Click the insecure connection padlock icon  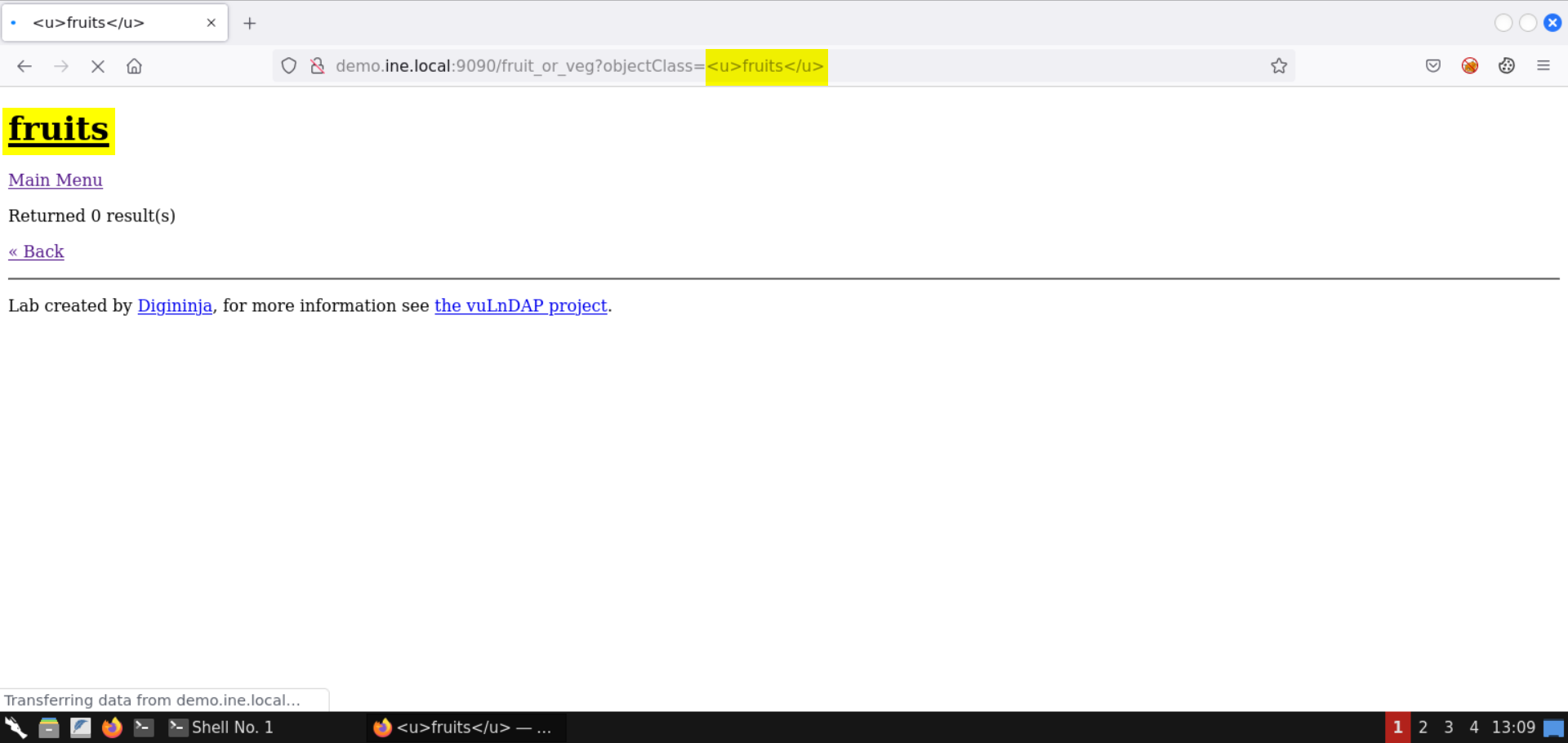[x=318, y=66]
